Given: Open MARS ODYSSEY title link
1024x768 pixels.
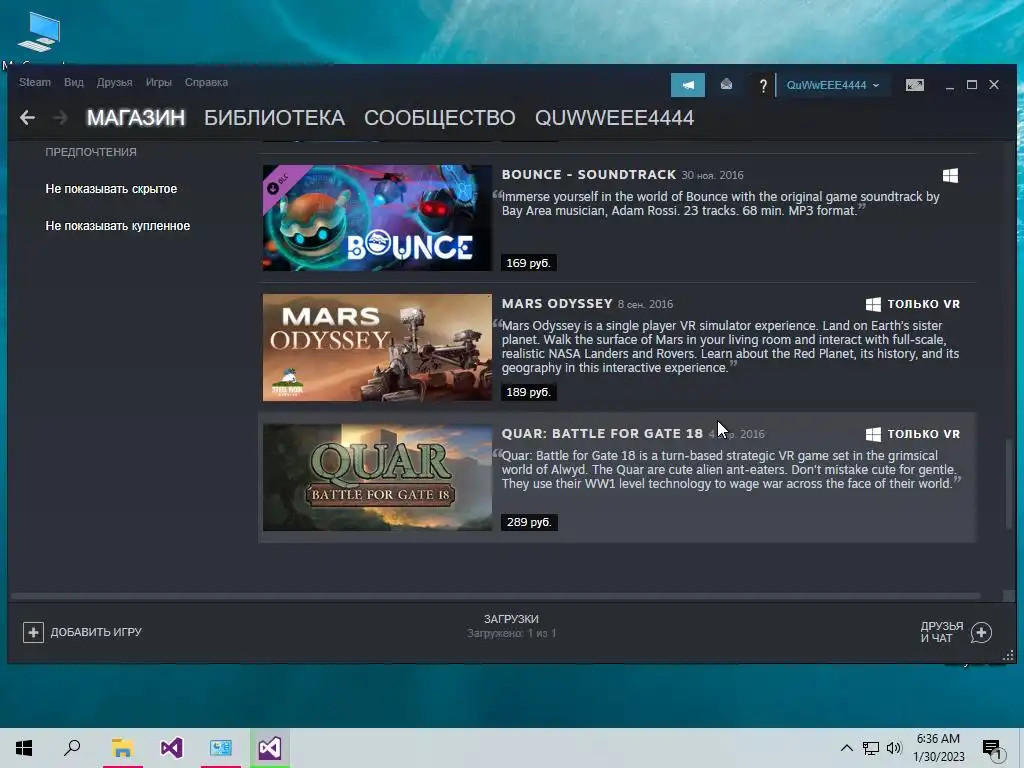Looking at the screenshot, I should tap(557, 304).
